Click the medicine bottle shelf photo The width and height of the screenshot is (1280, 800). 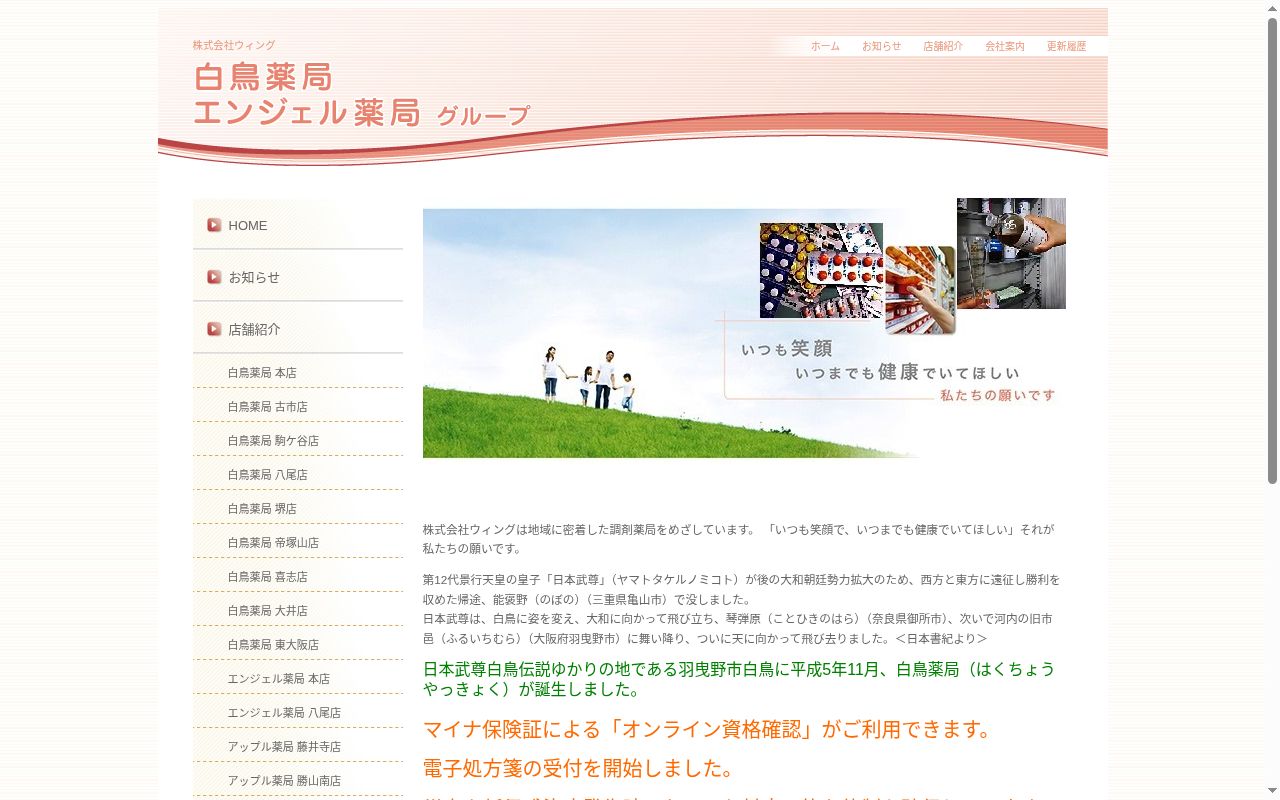(x=1011, y=253)
